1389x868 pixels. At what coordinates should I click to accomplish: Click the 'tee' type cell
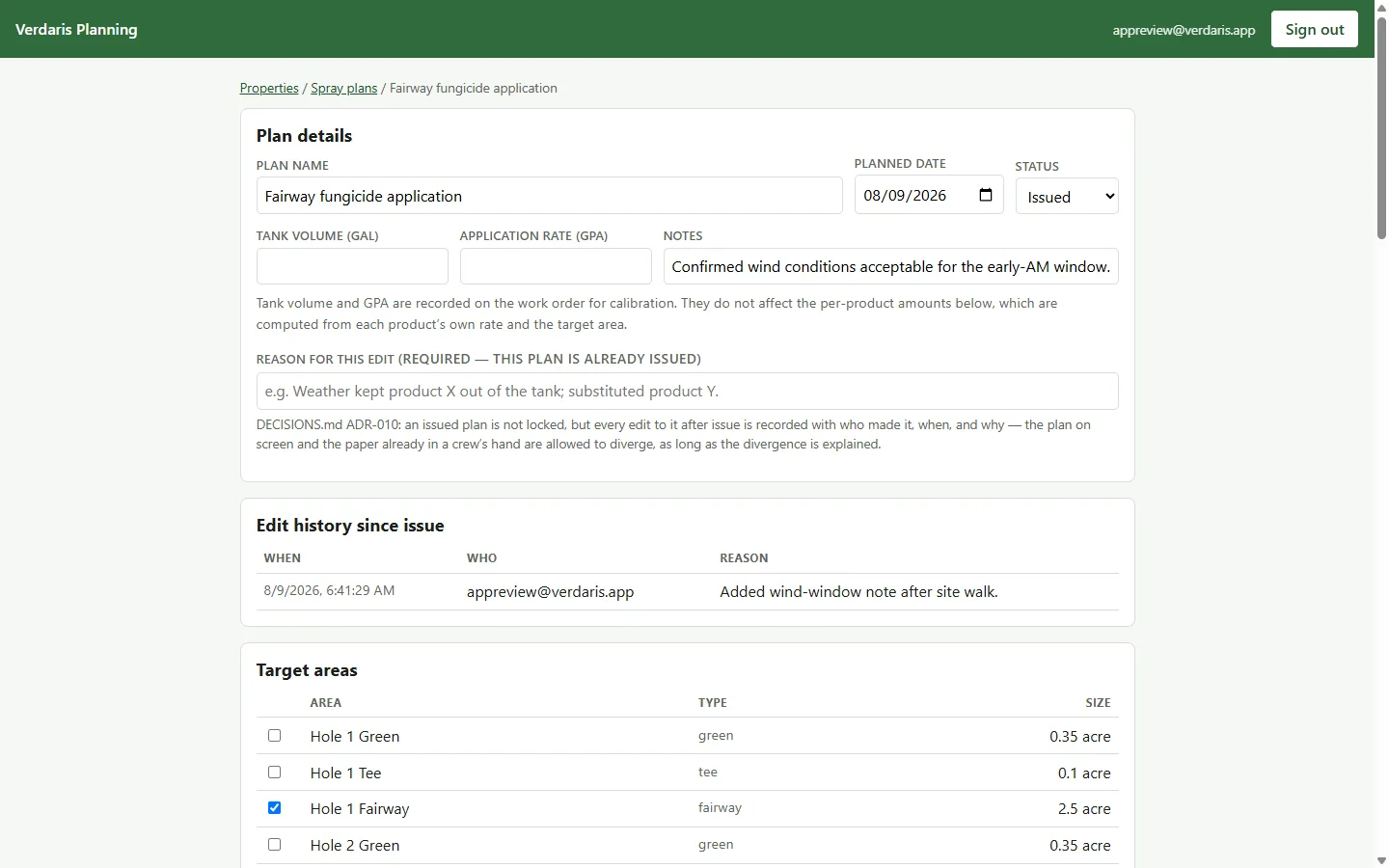708,772
